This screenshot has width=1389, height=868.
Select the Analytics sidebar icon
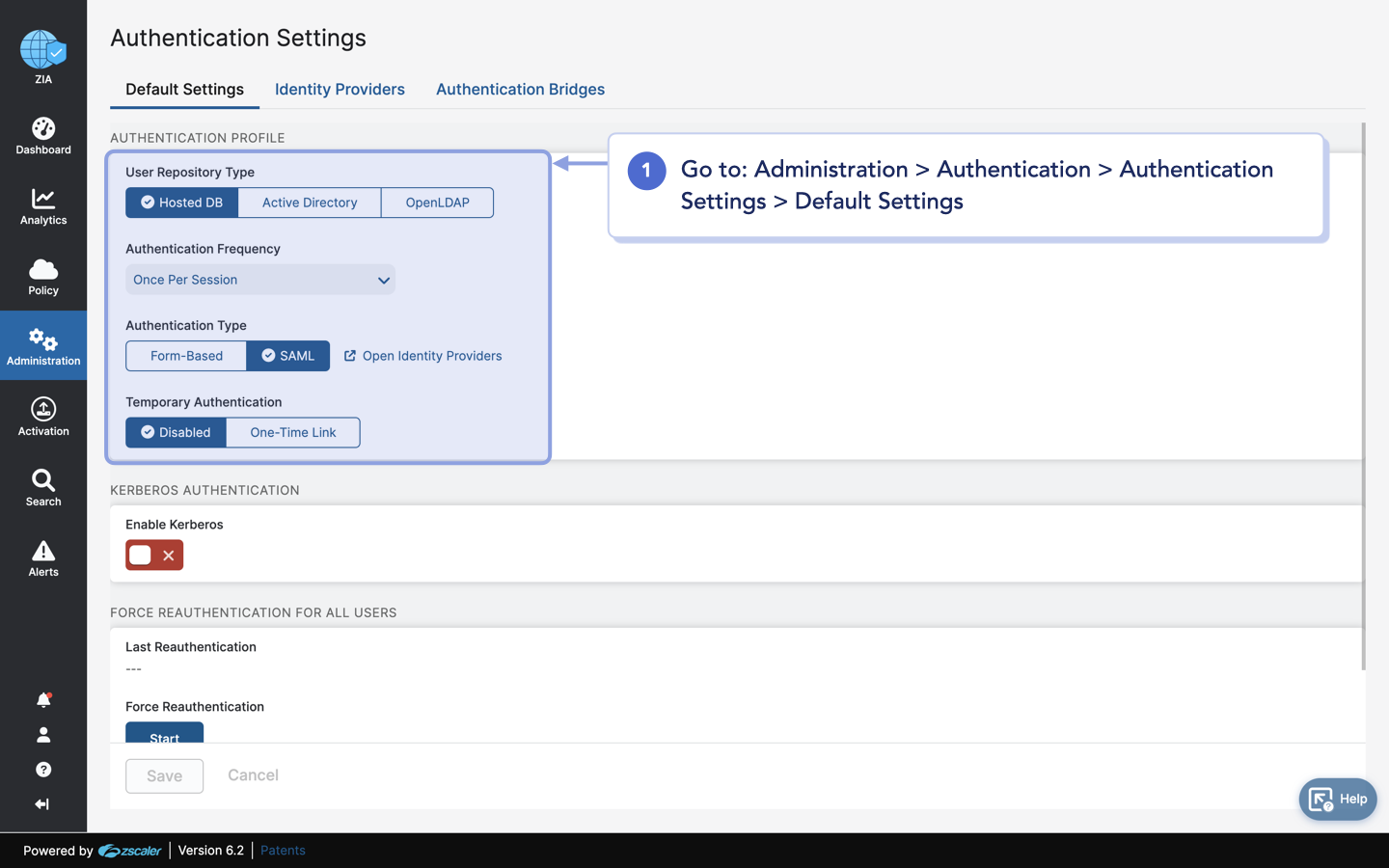pyautogui.click(x=42, y=206)
